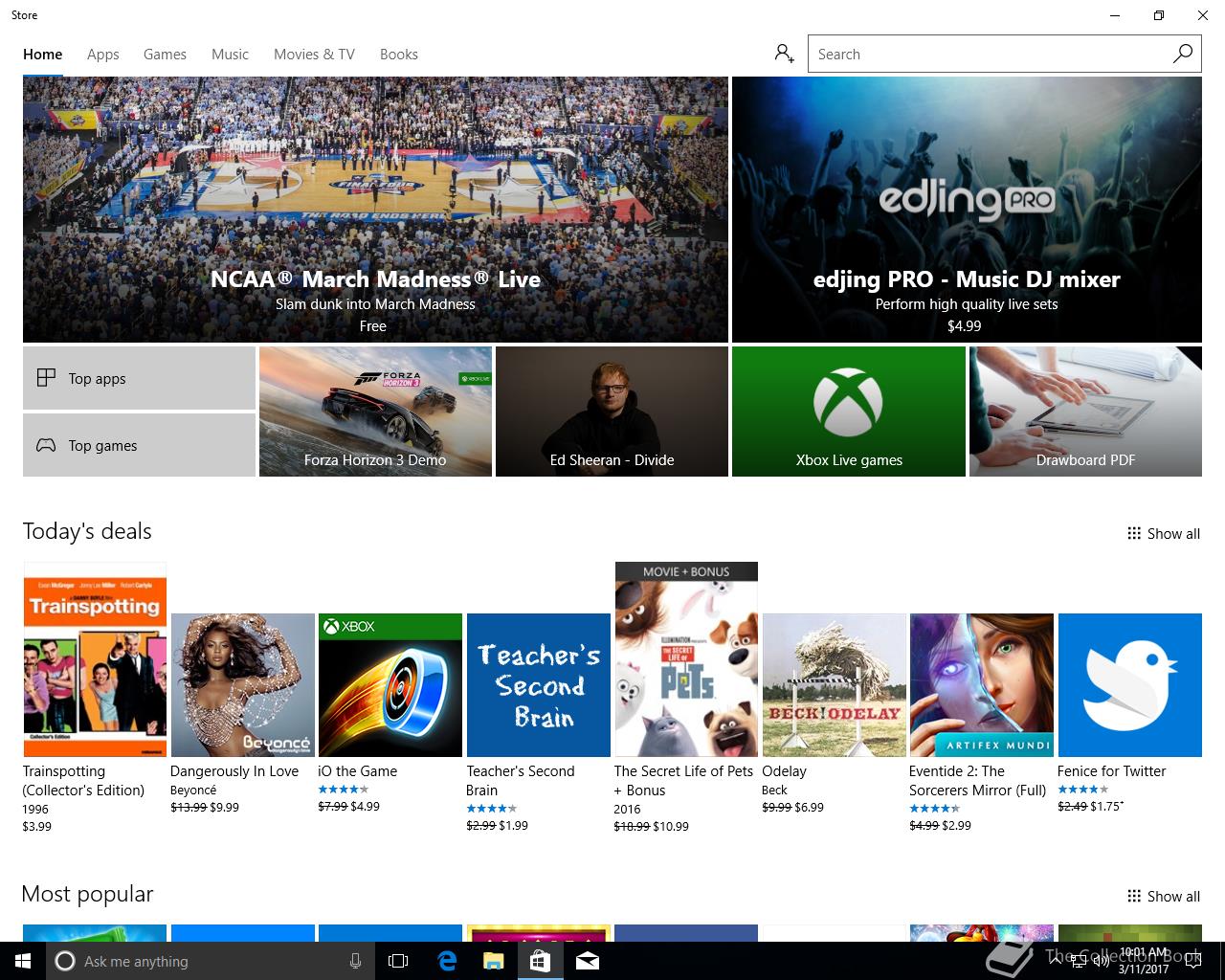1225x980 pixels.
Task: Click the Top games button
Action: [139, 445]
